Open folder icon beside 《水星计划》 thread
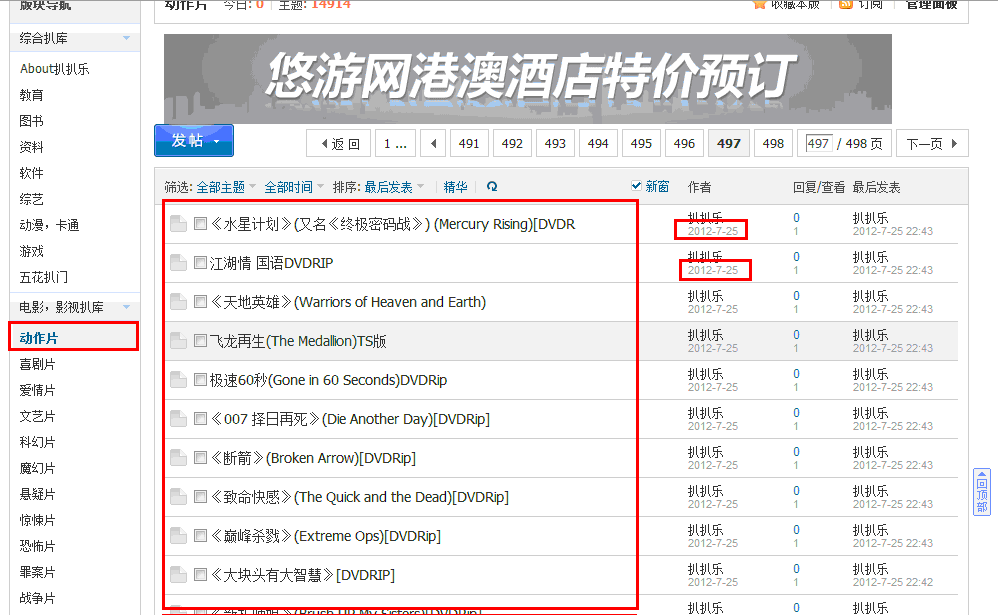998x615 pixels. point(178,224)
